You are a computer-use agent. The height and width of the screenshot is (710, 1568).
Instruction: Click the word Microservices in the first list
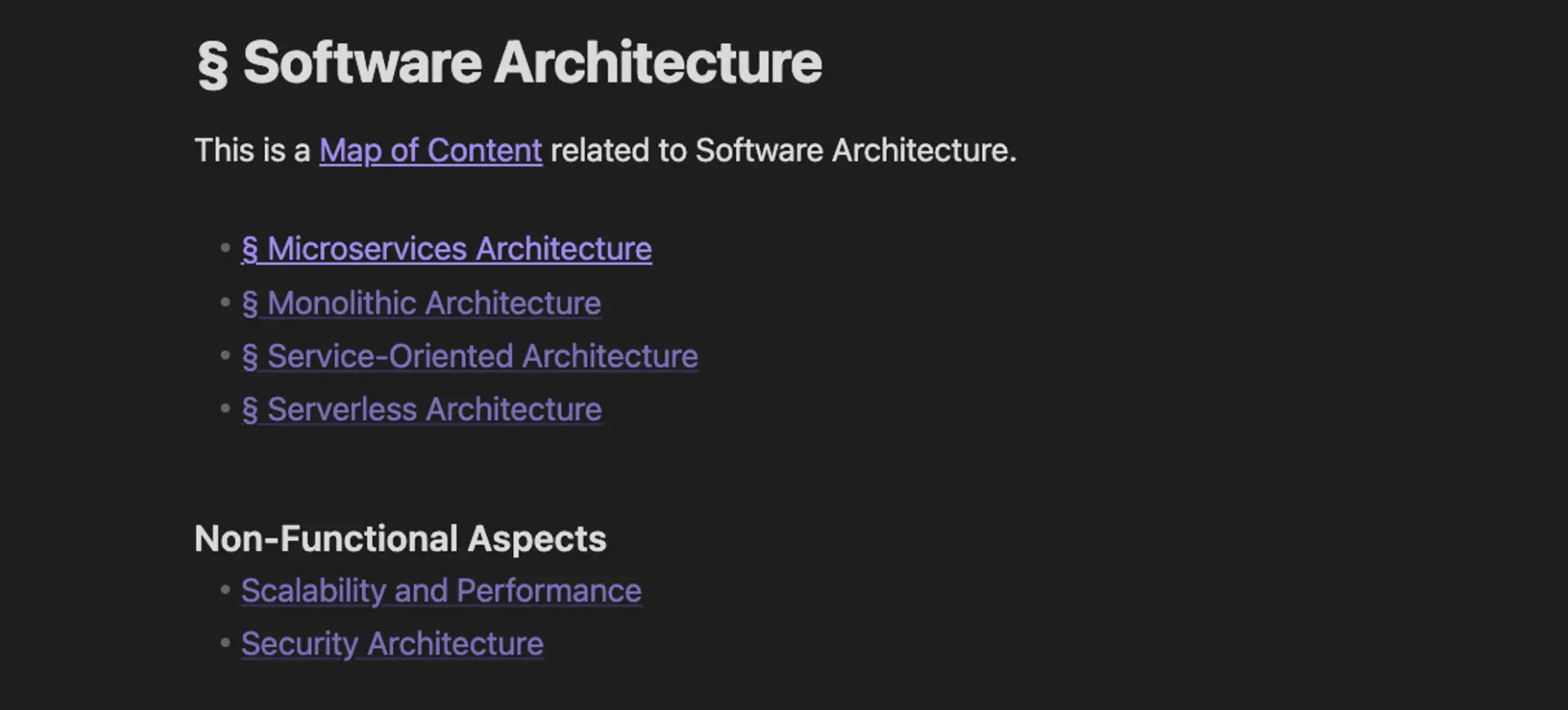pos(367,249)
